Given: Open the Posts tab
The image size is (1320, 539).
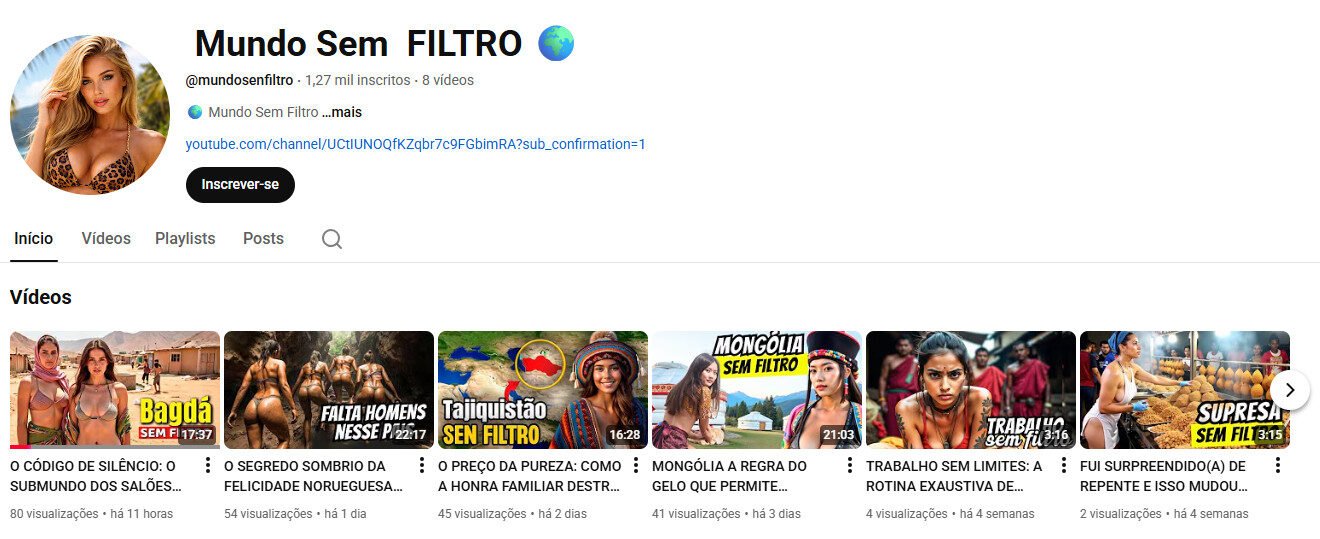Looking at the screenshot, I should click(263, 238).
